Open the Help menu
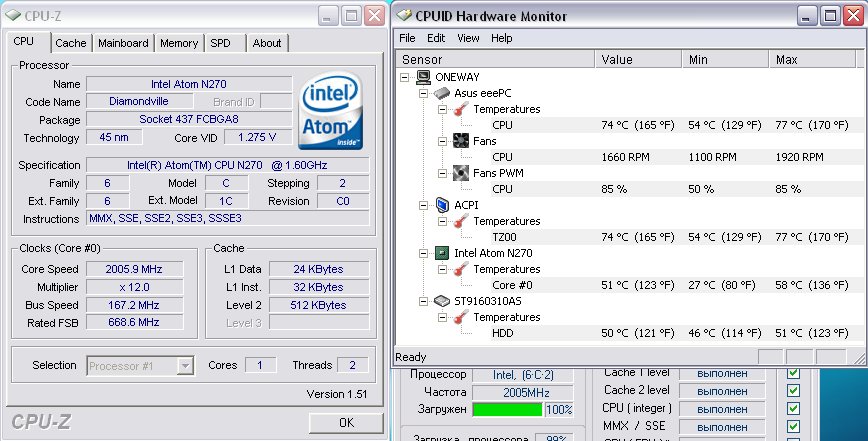Screen dimensions: 868x441 pyautogui.click(x=502, y=38)
